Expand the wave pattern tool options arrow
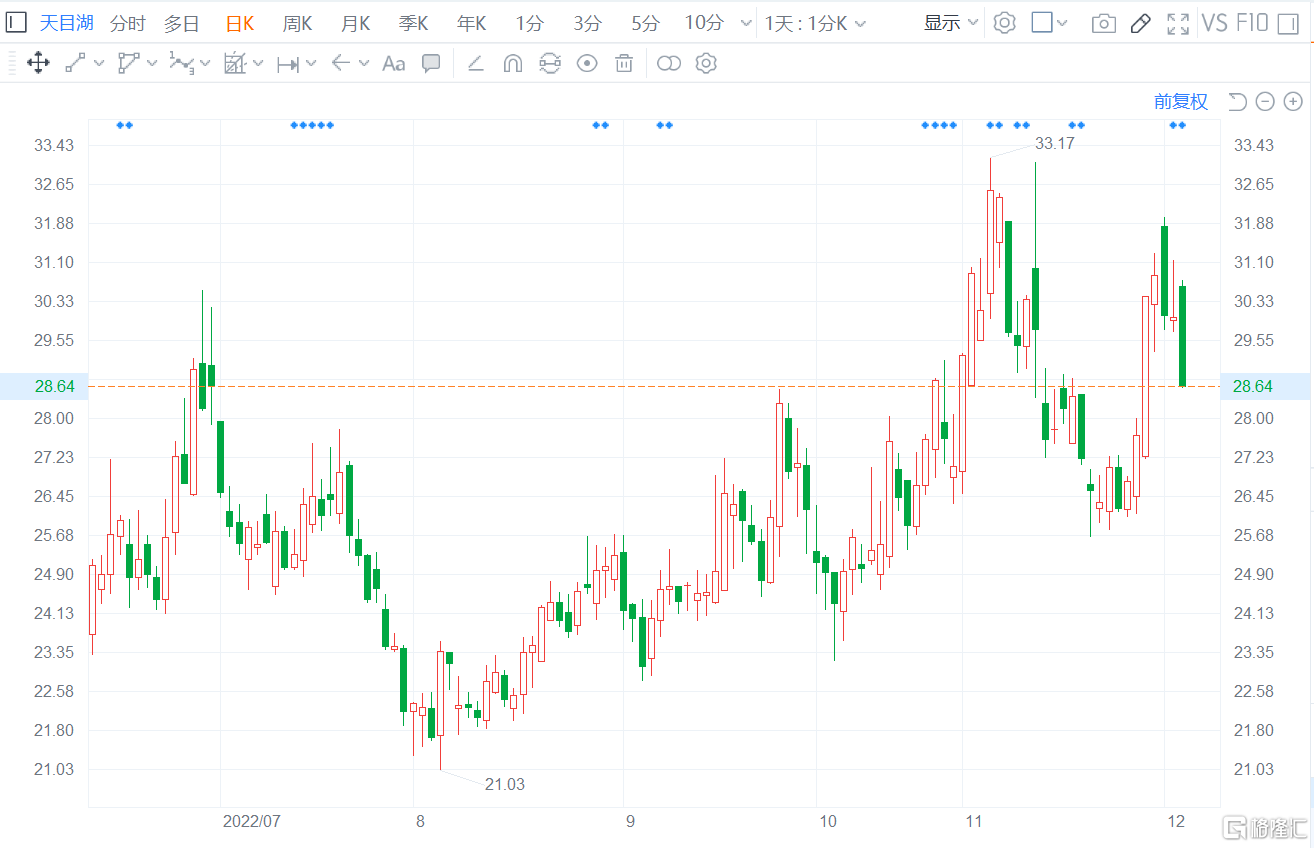This screenshot has width=1314, height=848. pos(205,64)
